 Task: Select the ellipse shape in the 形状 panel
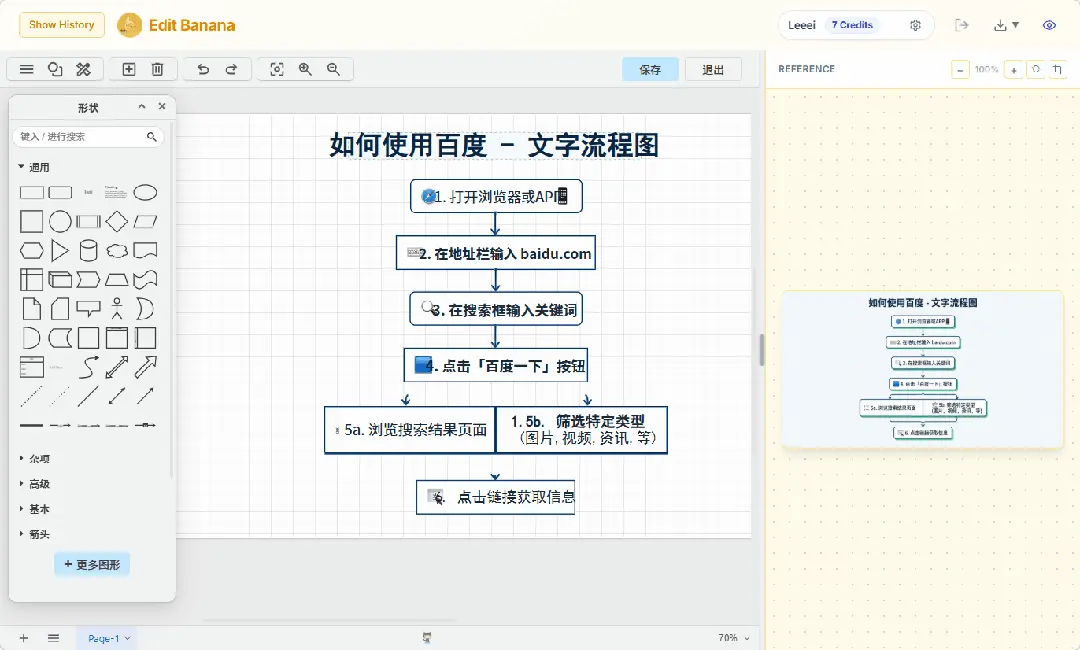[145, 192]
